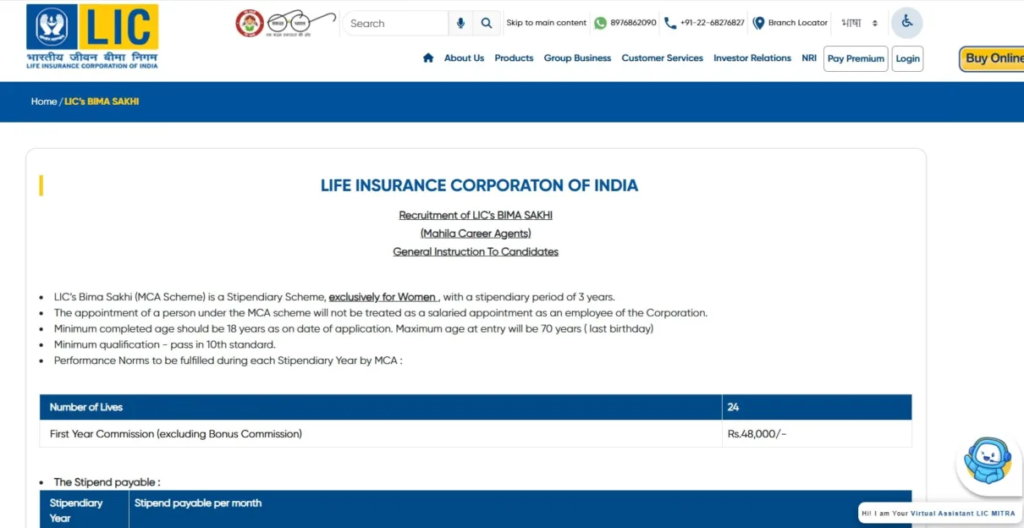This screenshot has height=528, width=1024.
Task: Click the Login button
Action: pyautogui.click(x=908, y=59)
